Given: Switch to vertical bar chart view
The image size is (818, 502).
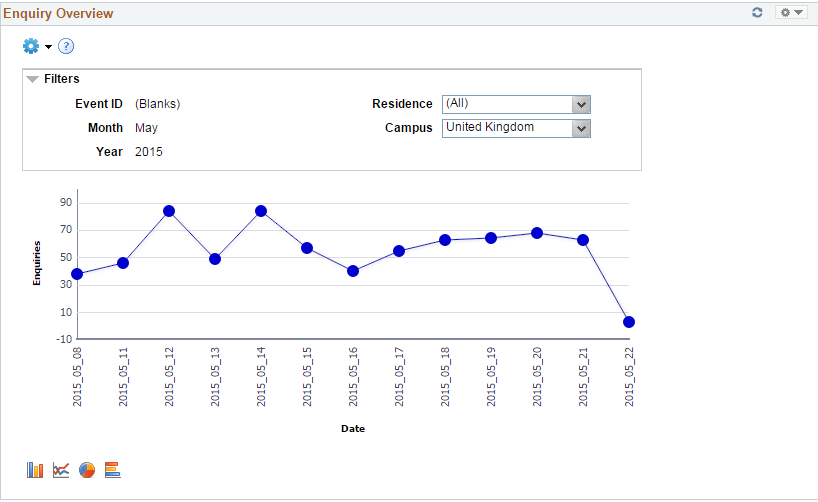Looking at the screenshot, I should (x=35, y=470).
